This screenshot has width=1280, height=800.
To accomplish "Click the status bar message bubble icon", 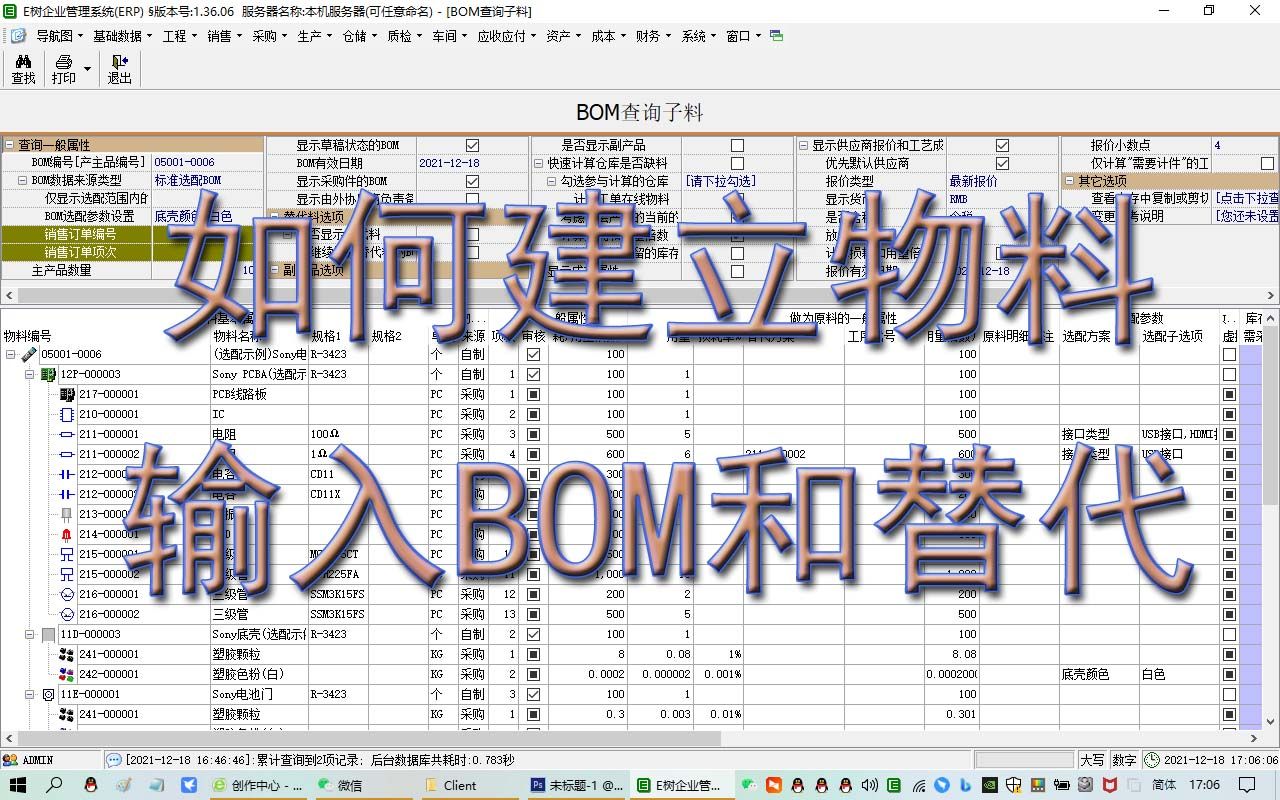I will (114, 760).
